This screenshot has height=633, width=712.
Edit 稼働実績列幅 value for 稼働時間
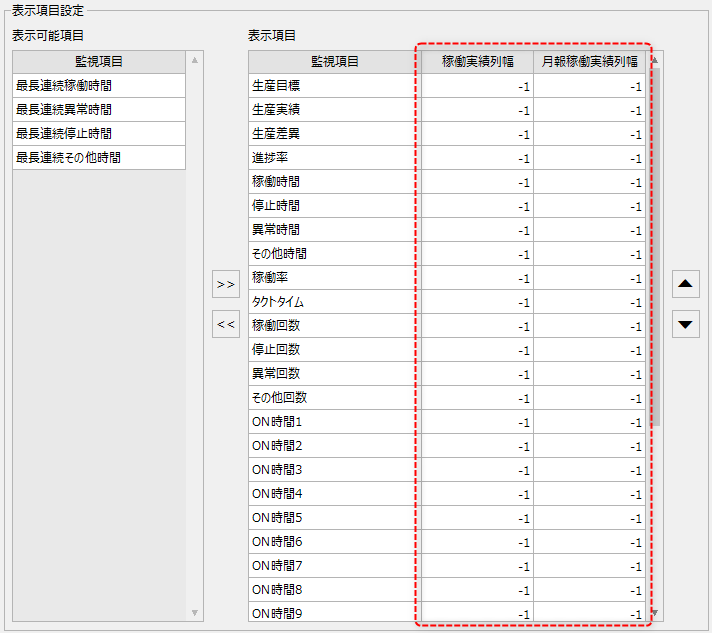[x=477, y=182]
